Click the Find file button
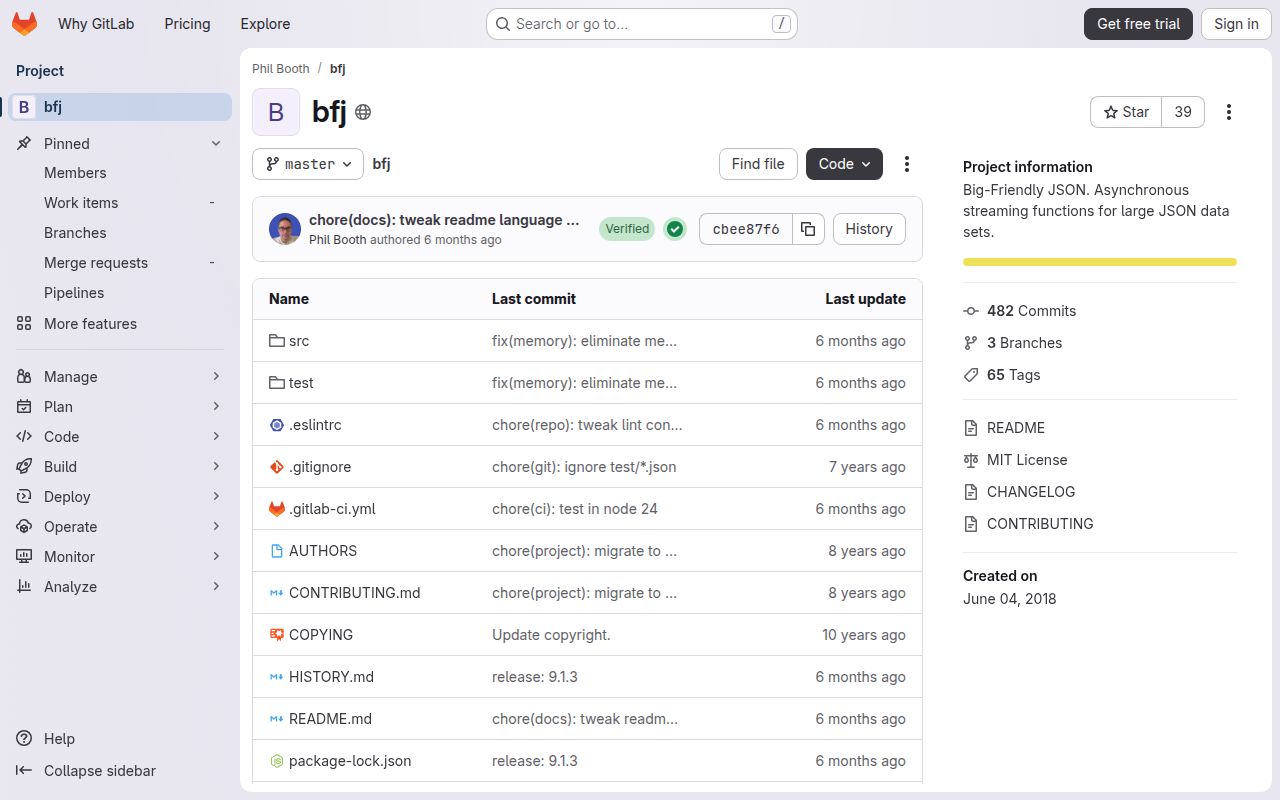This screenshot has height=800, width=1280. point(758,164)
